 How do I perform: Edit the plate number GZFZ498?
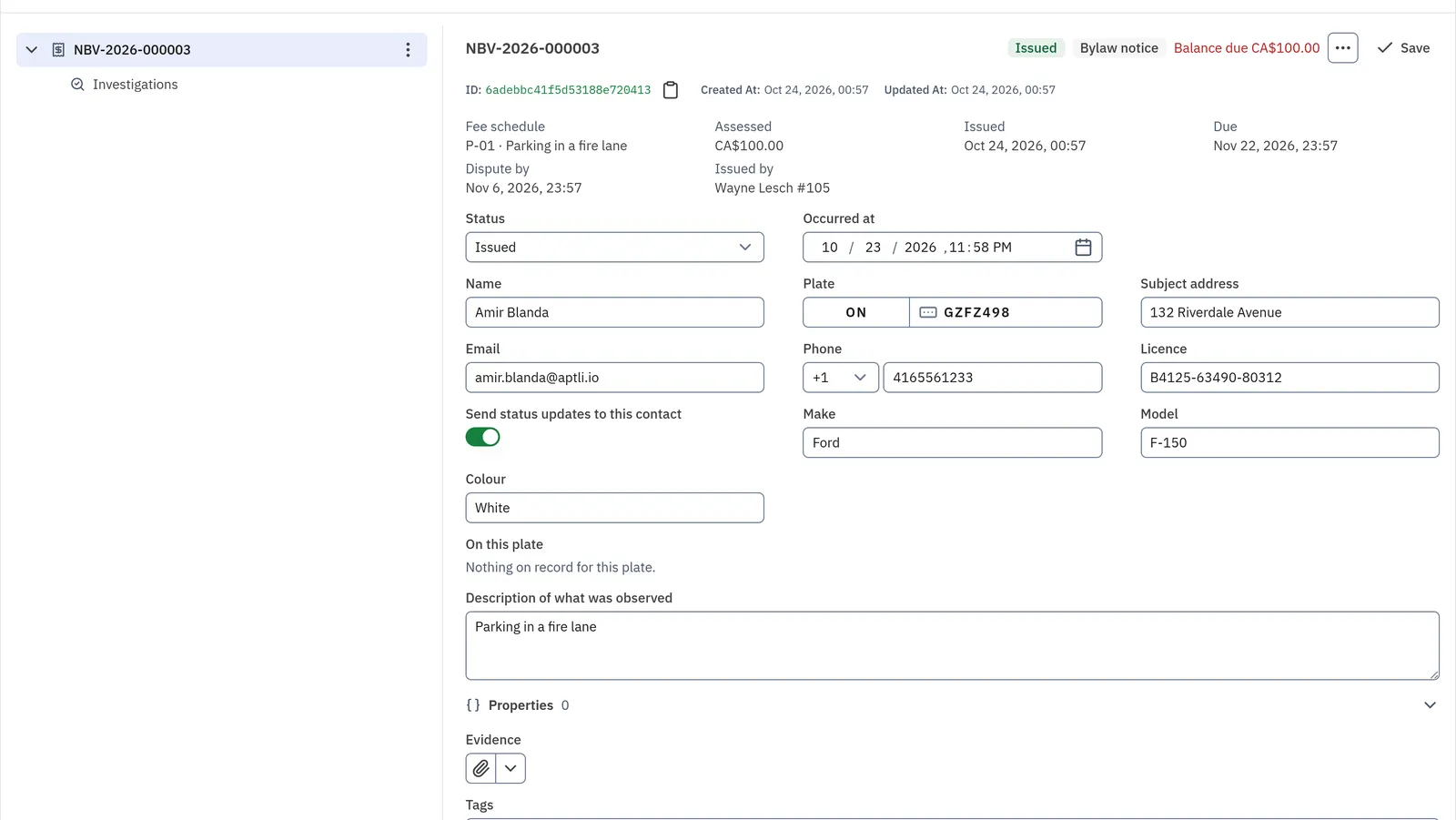click(1006, 312)
